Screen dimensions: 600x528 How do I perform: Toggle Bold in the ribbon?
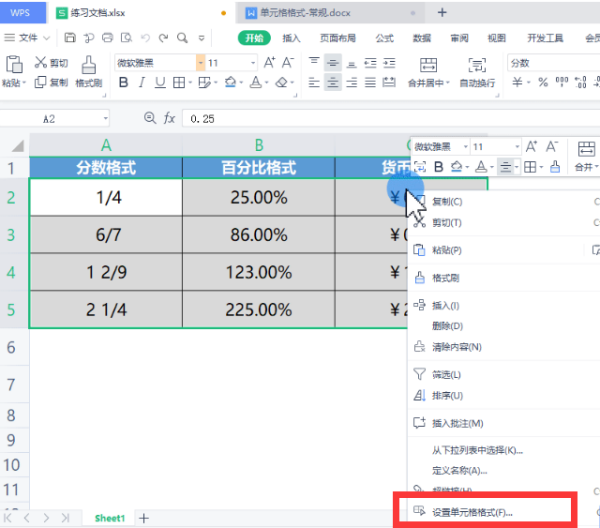click(123, 82)
